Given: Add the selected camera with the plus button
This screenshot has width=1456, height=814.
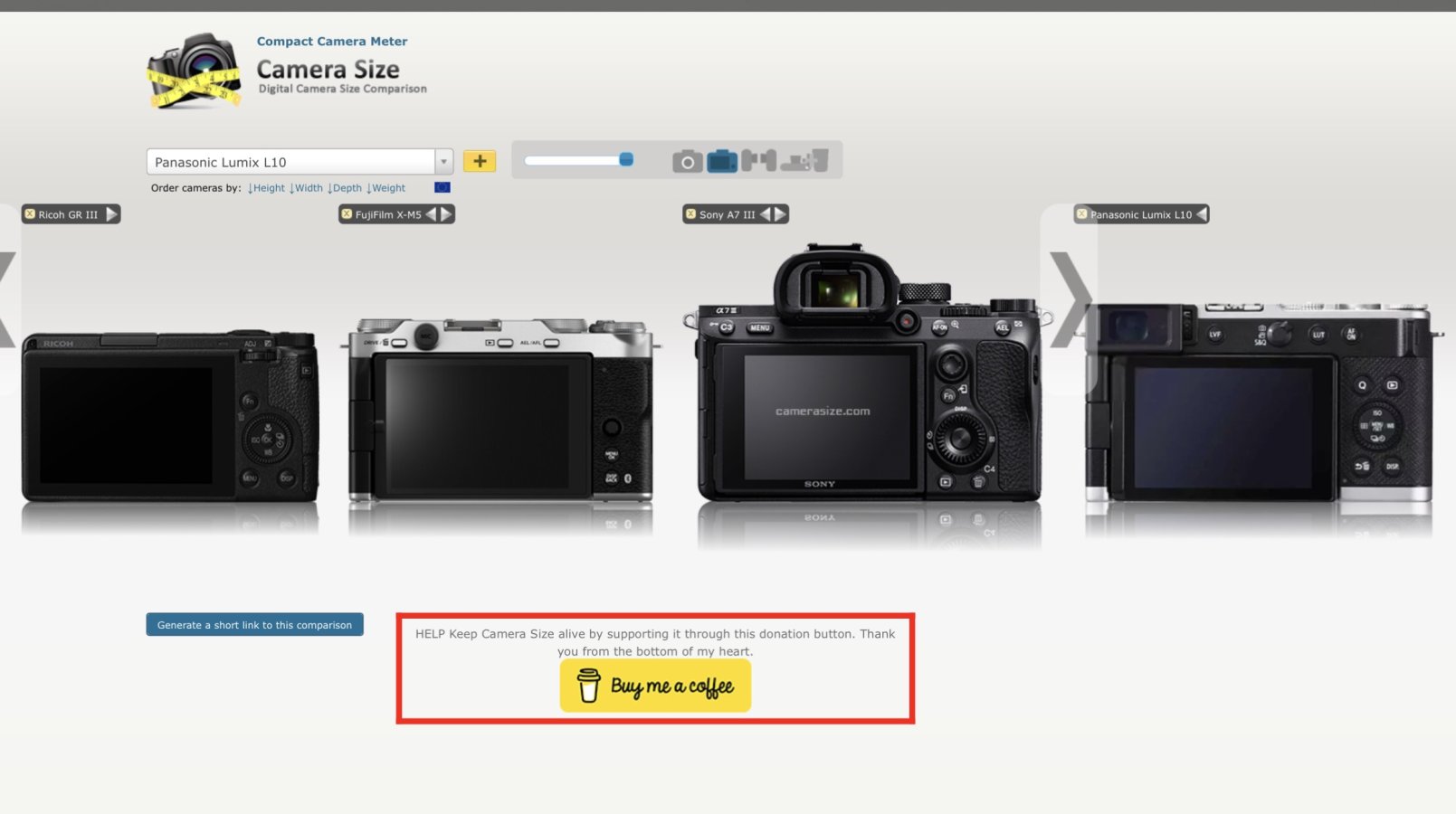Looking at the screenshot, I should 480,161.
